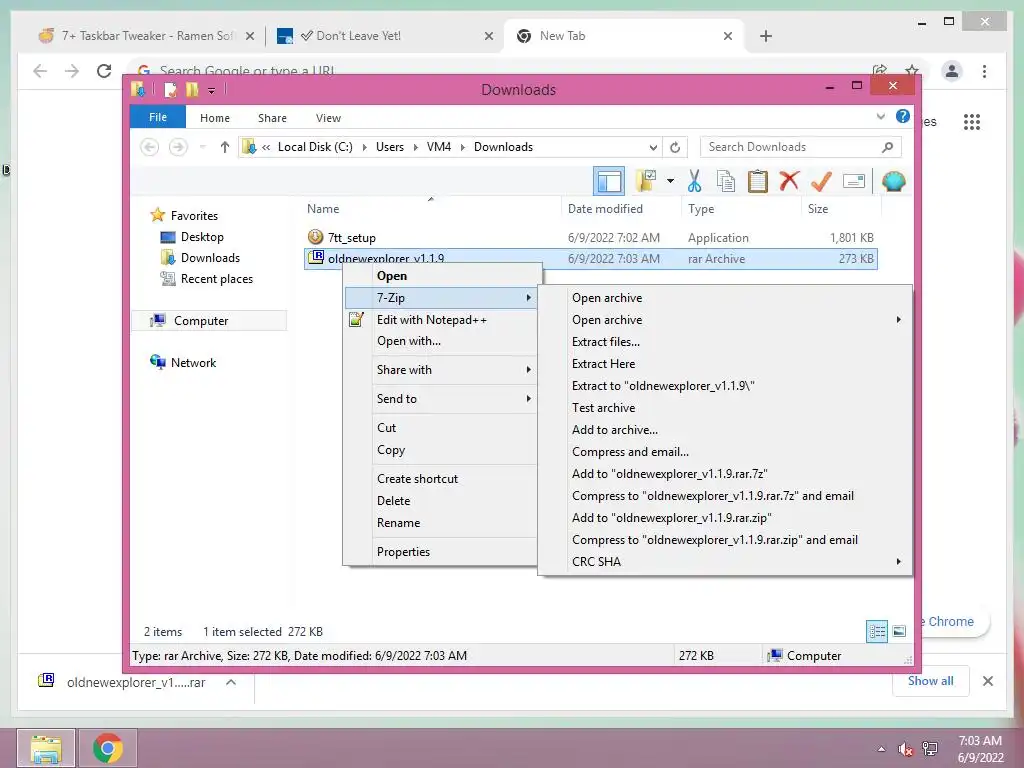Screen dimensions: 1024x768
Task: Click the Properties icon in quick access toolbar
Action: [x=170, y=89]
